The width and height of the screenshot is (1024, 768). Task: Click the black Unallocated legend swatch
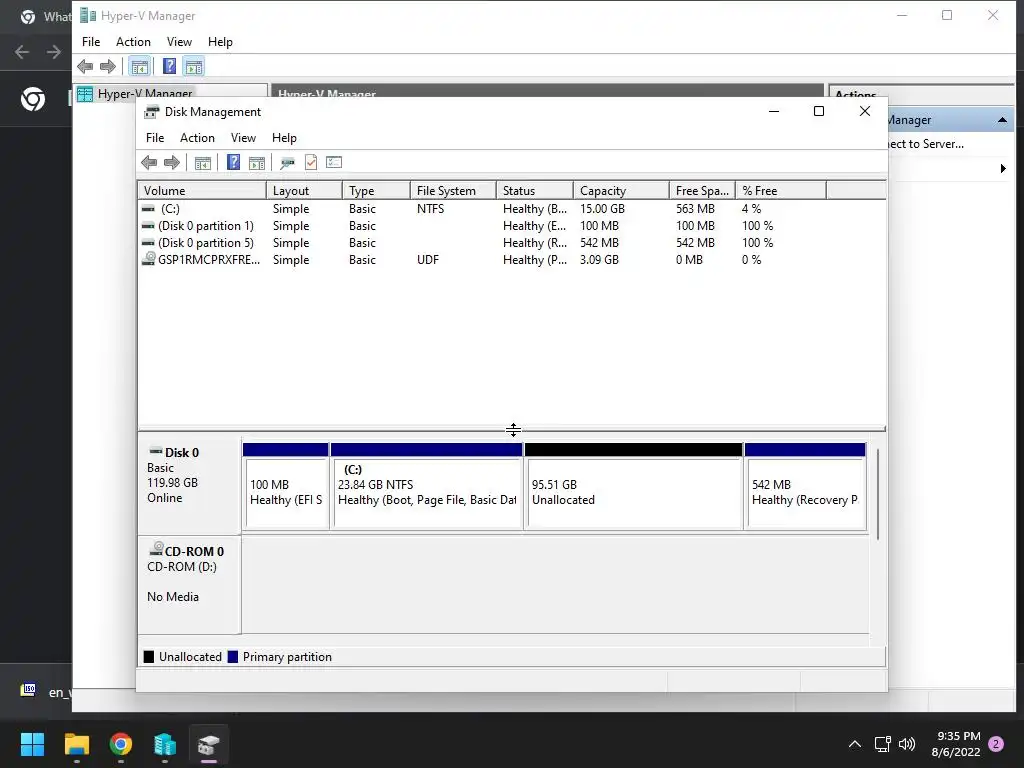coord(149,657)
